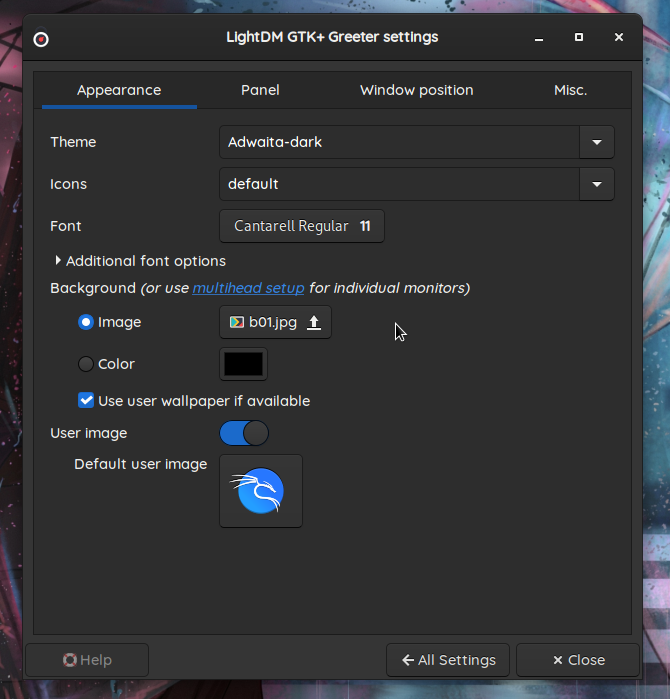Click the b01.jpg image file icon
The width and height of the screenshot is (670, 699).
(x=236, y=322)
